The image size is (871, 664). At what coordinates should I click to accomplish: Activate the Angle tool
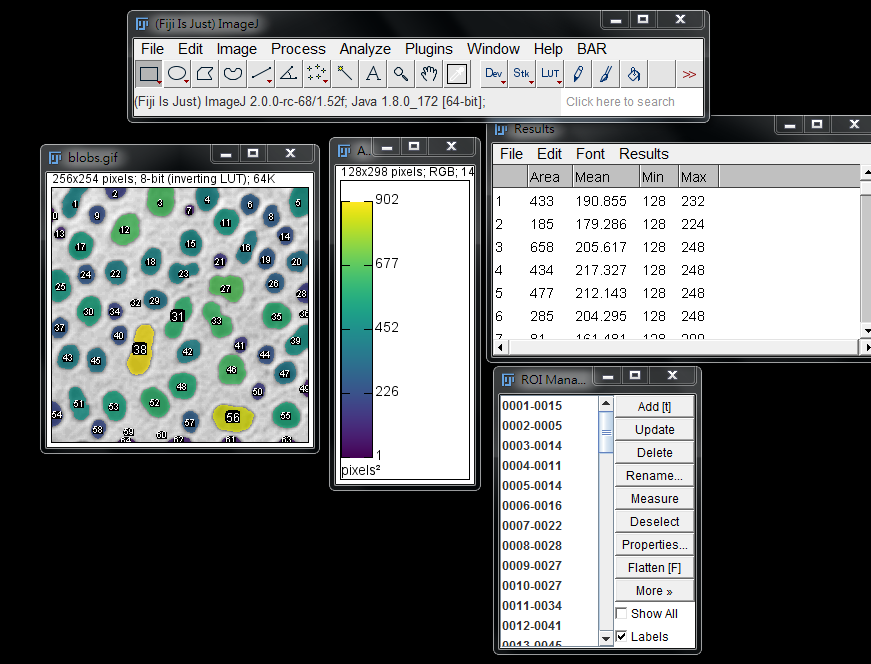click(x=289, y=73)
